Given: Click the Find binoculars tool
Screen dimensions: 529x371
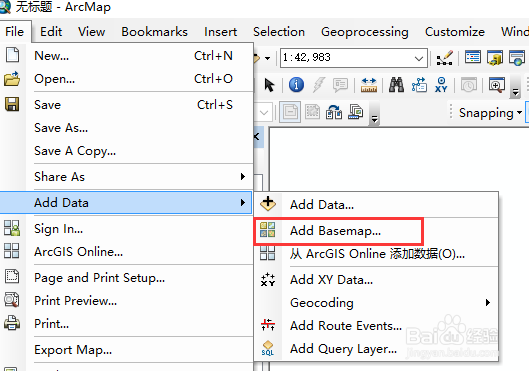Looking at the screenshot, I should [396, 85].
